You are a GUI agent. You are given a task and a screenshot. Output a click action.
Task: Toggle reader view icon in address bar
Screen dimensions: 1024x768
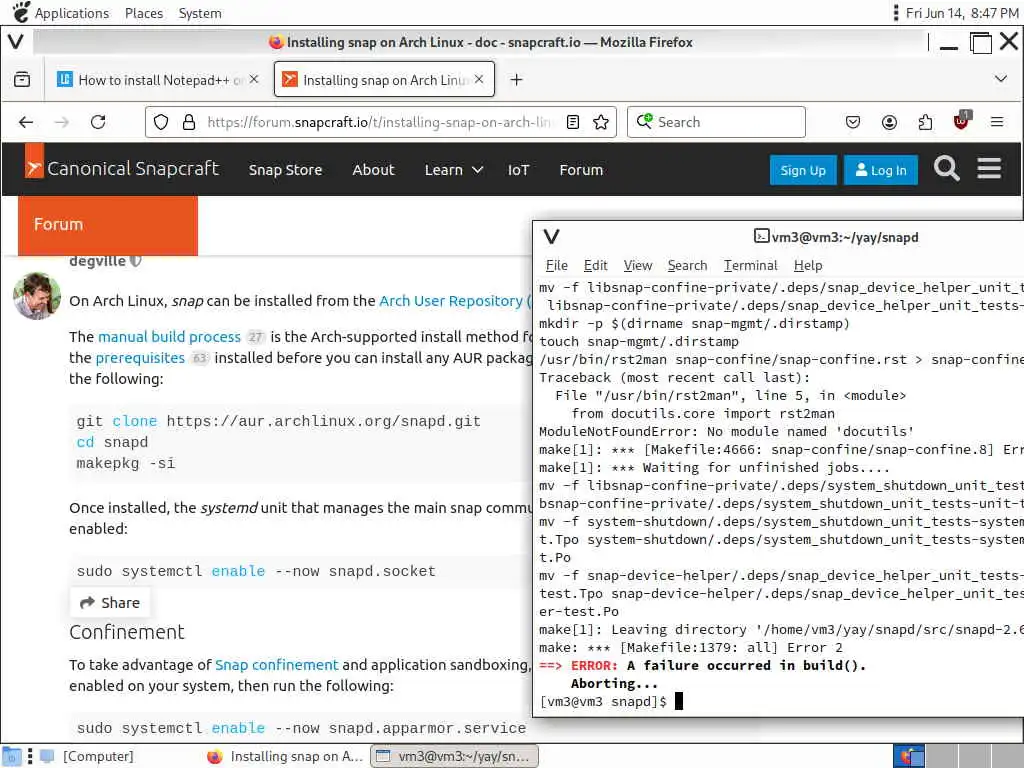[573, 122]
